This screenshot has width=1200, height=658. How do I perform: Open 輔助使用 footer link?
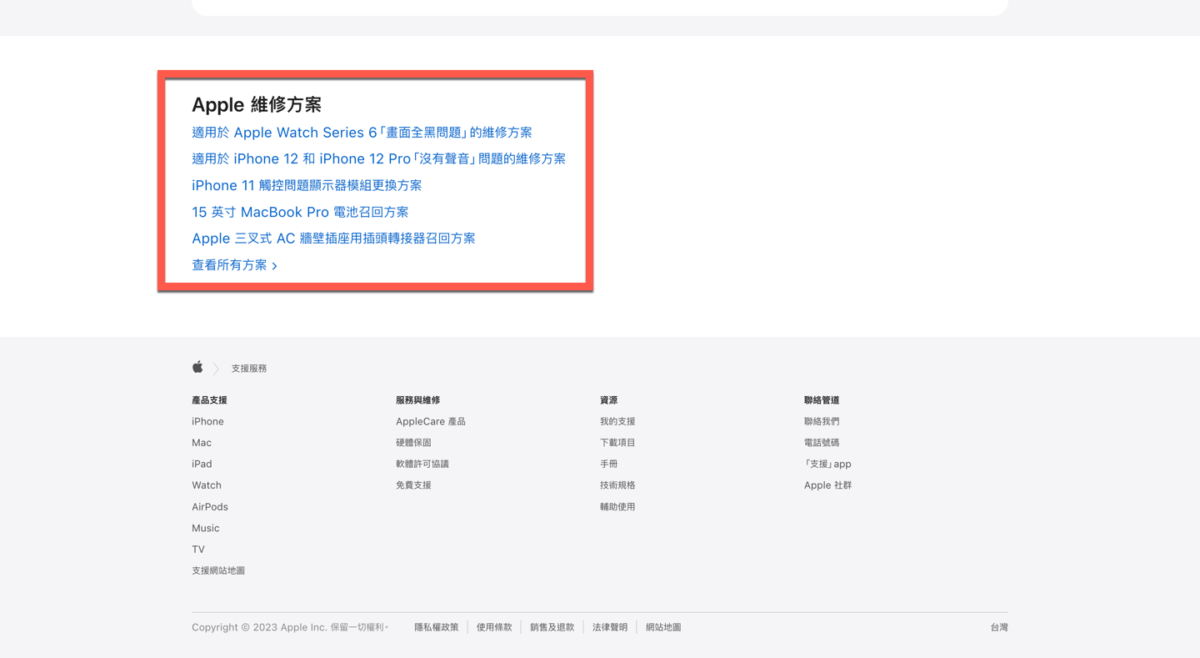618,507
